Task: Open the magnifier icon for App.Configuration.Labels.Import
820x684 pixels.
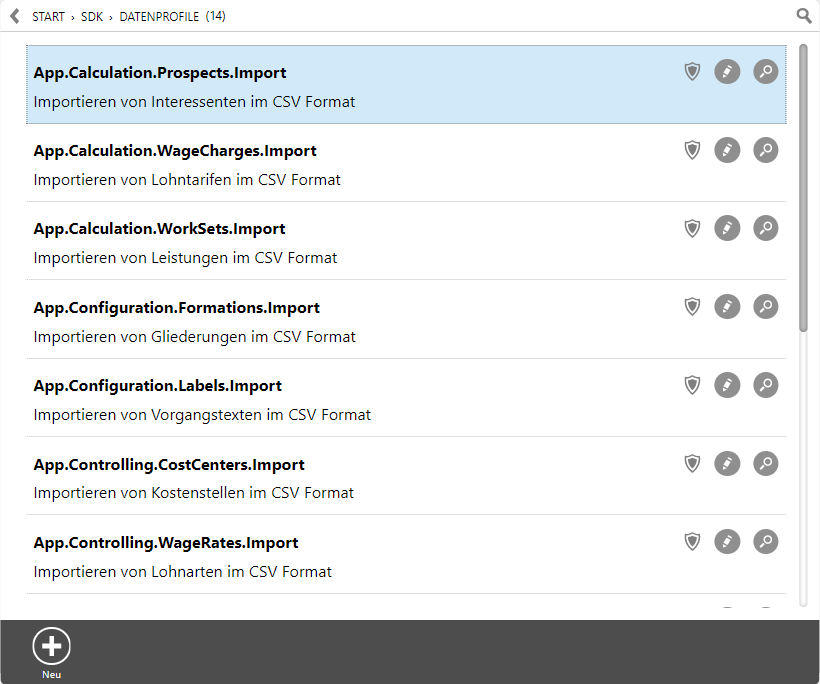Action: point(766,385)
